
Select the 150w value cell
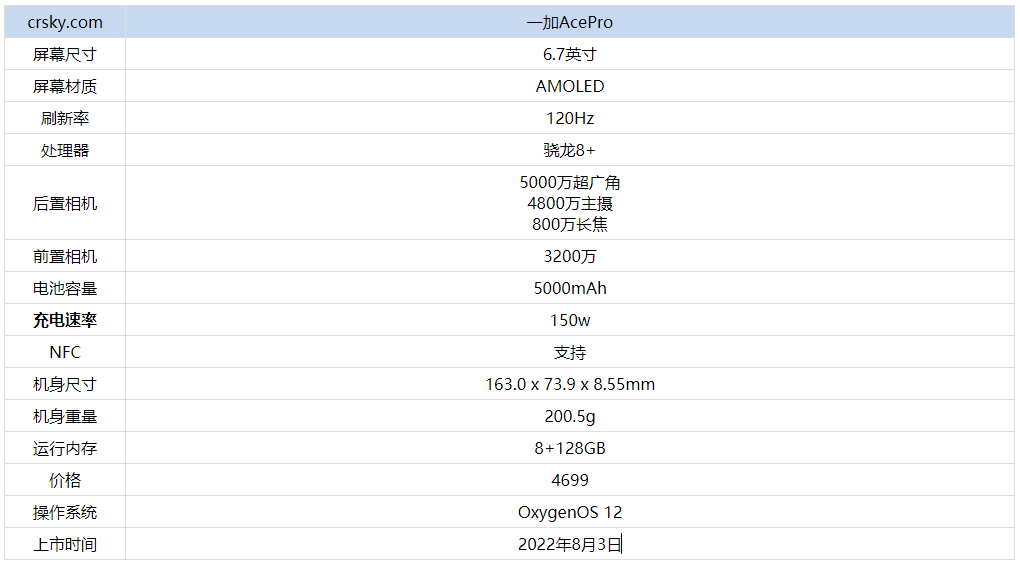click(570, 319)
